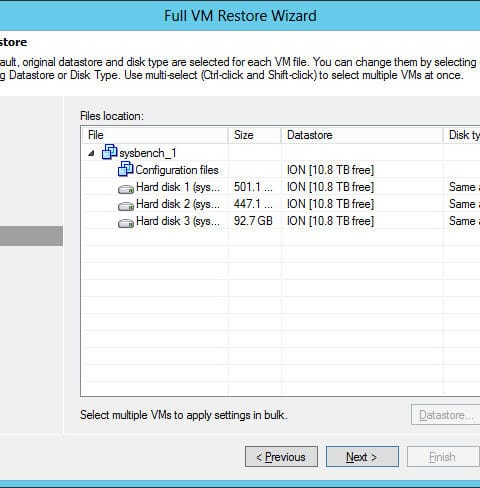The width and height of the screenshot is (480, 488).
Task: Select the Configuration files row
Action: (x=177, y=170)
